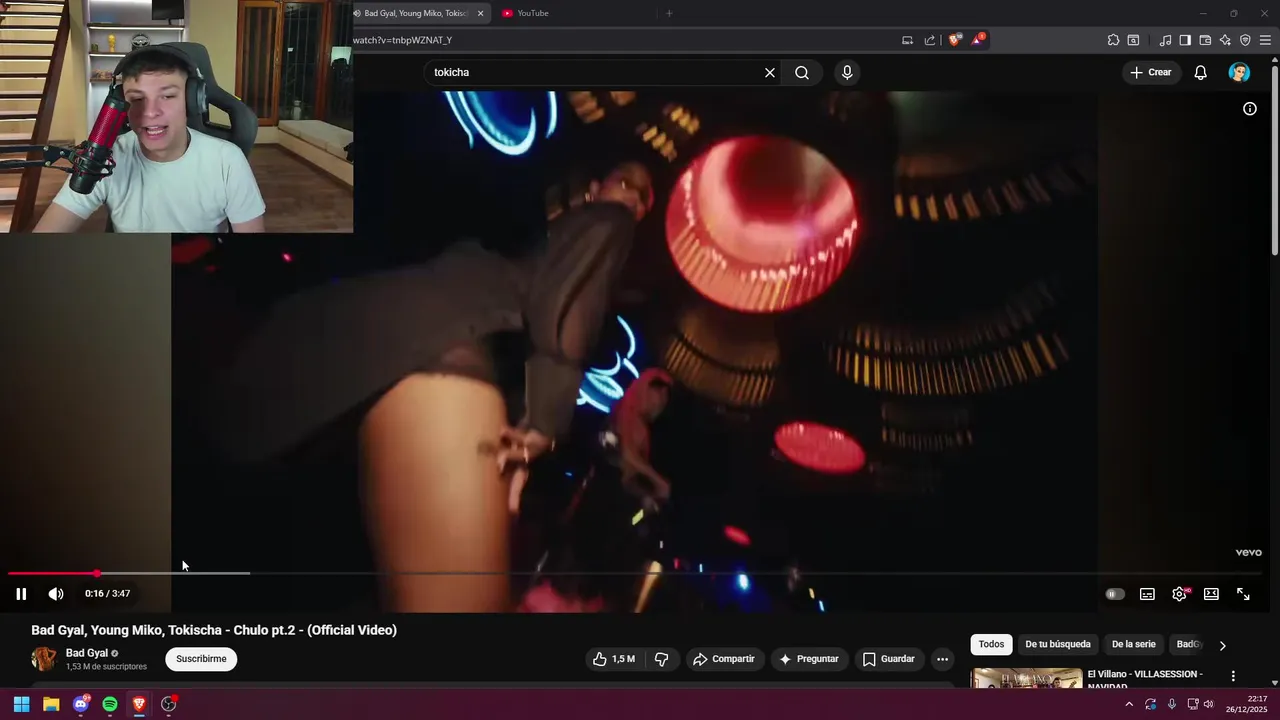Click the tab search toolbar icon

pos(1133,40)
